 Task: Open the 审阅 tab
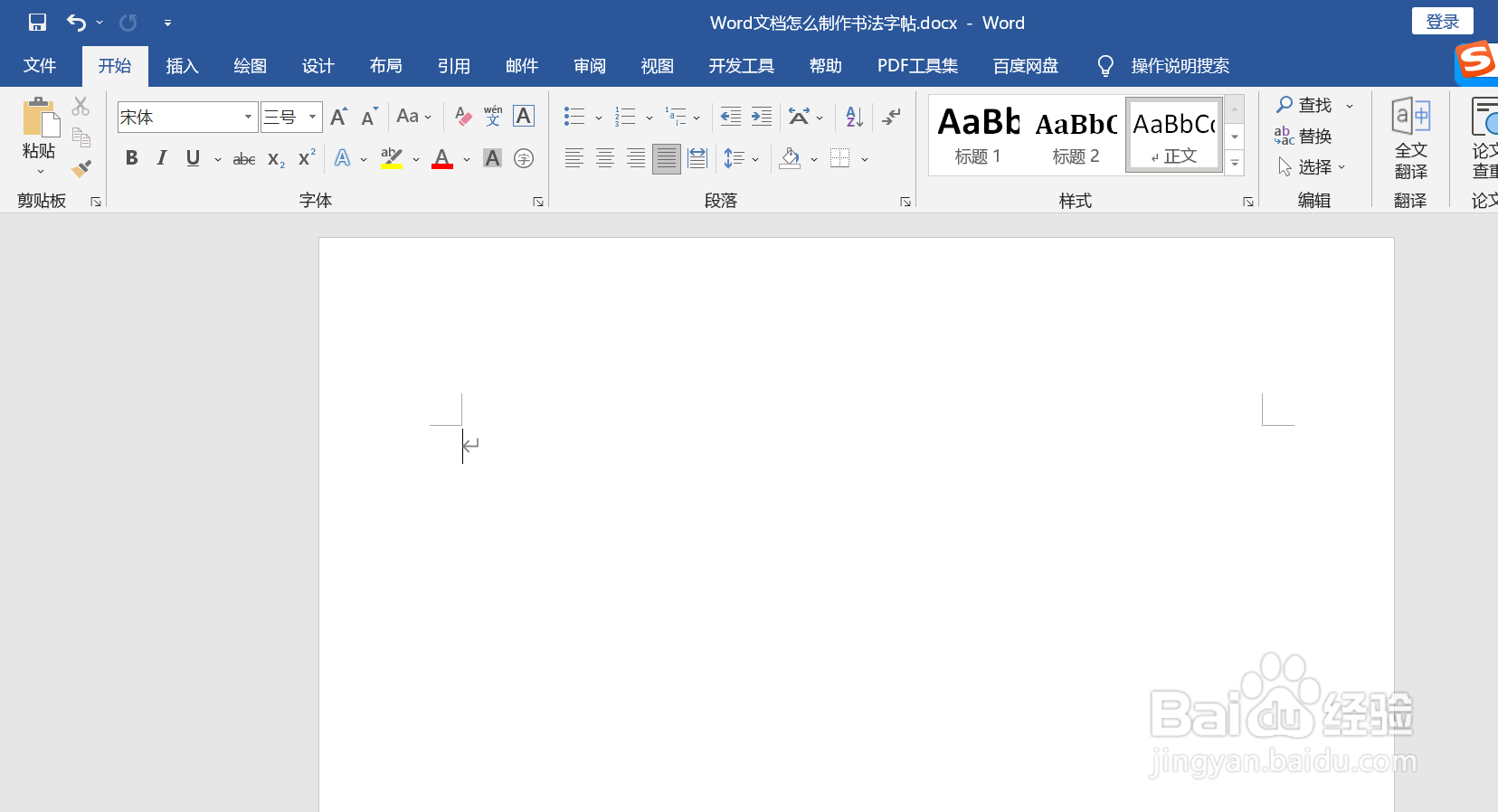pyautogui.click(x=589, y=66)
